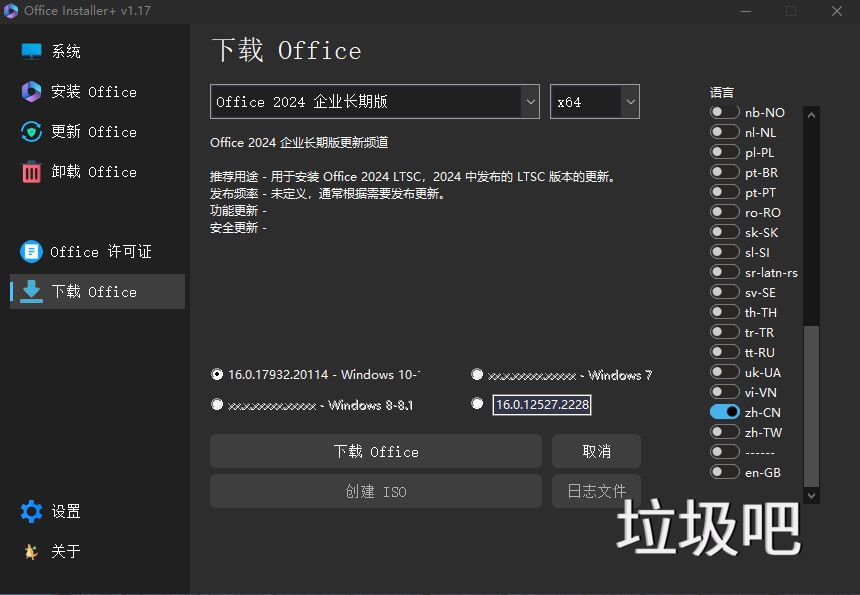Disable the zh-CN language toggle
This screenshot has height=595, width=860.
pos(723,411)
